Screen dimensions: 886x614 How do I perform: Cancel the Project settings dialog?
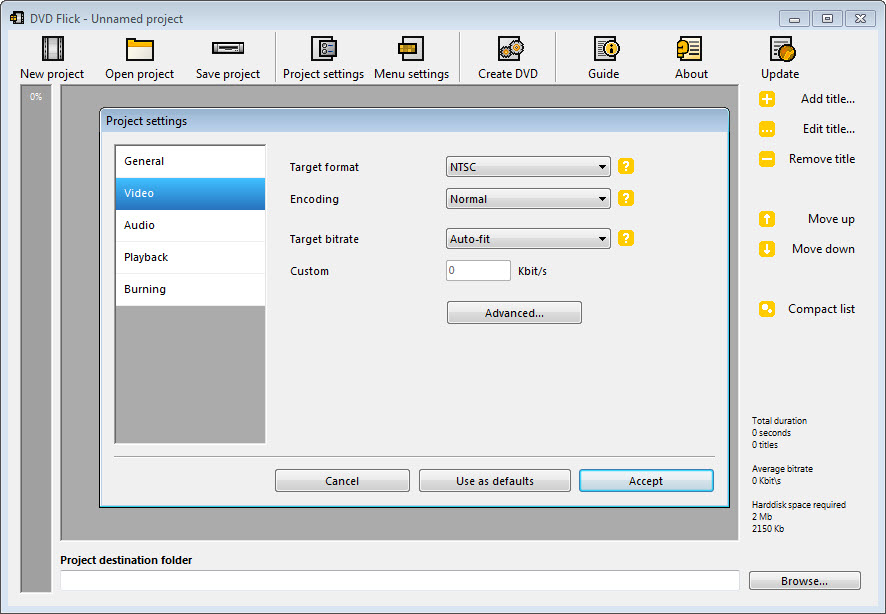click(342, 481)
